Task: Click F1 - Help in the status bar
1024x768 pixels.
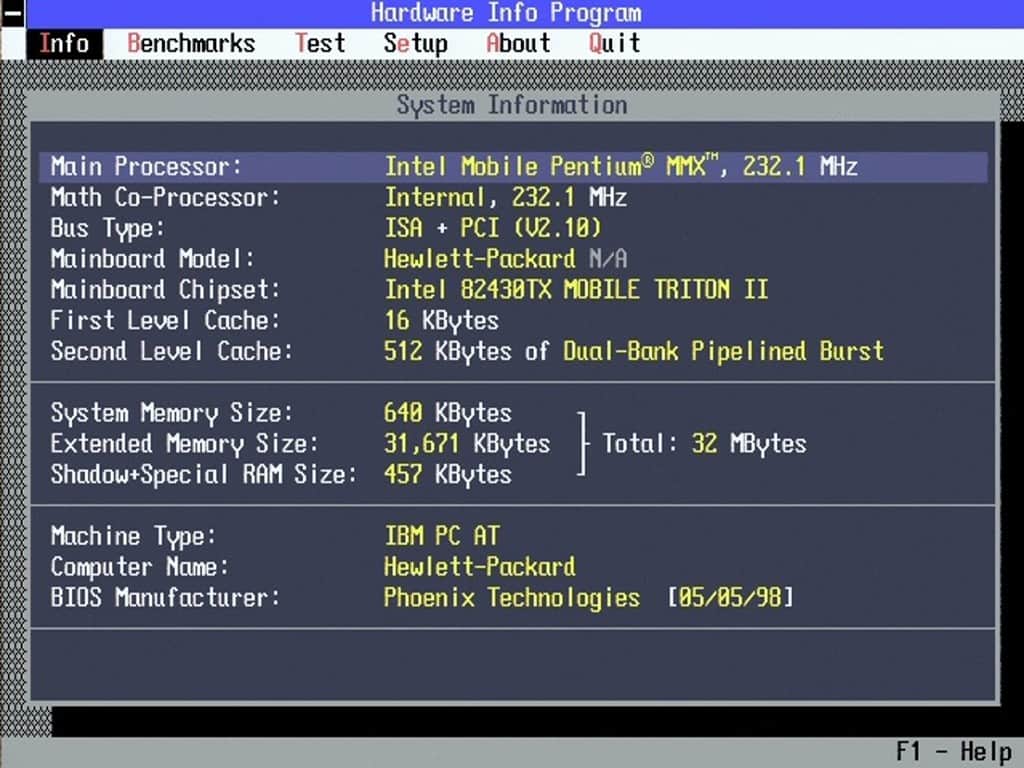Action: 953,752
